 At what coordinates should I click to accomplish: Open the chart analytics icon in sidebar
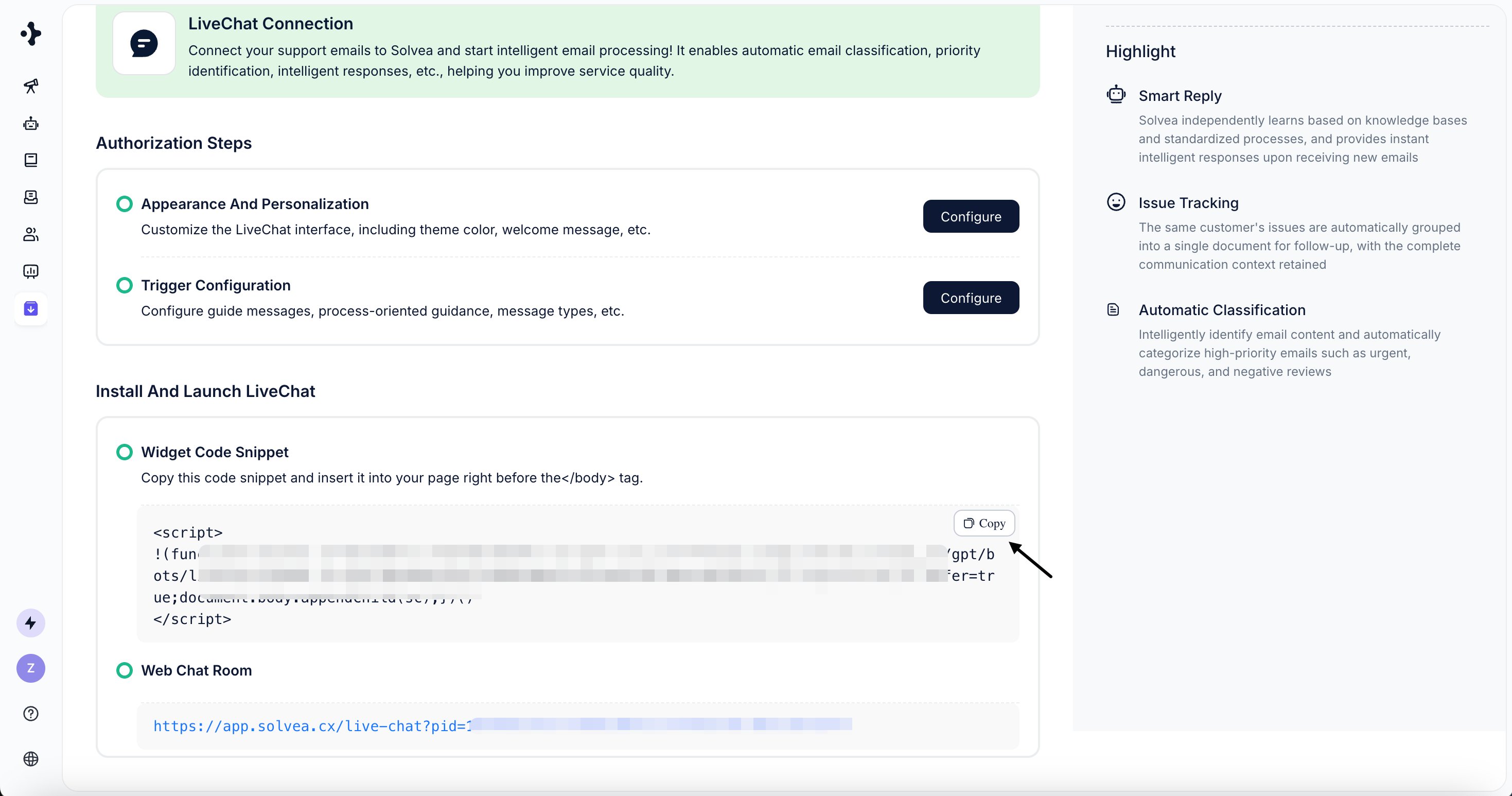pyautogui.click(x=30, y=271)
